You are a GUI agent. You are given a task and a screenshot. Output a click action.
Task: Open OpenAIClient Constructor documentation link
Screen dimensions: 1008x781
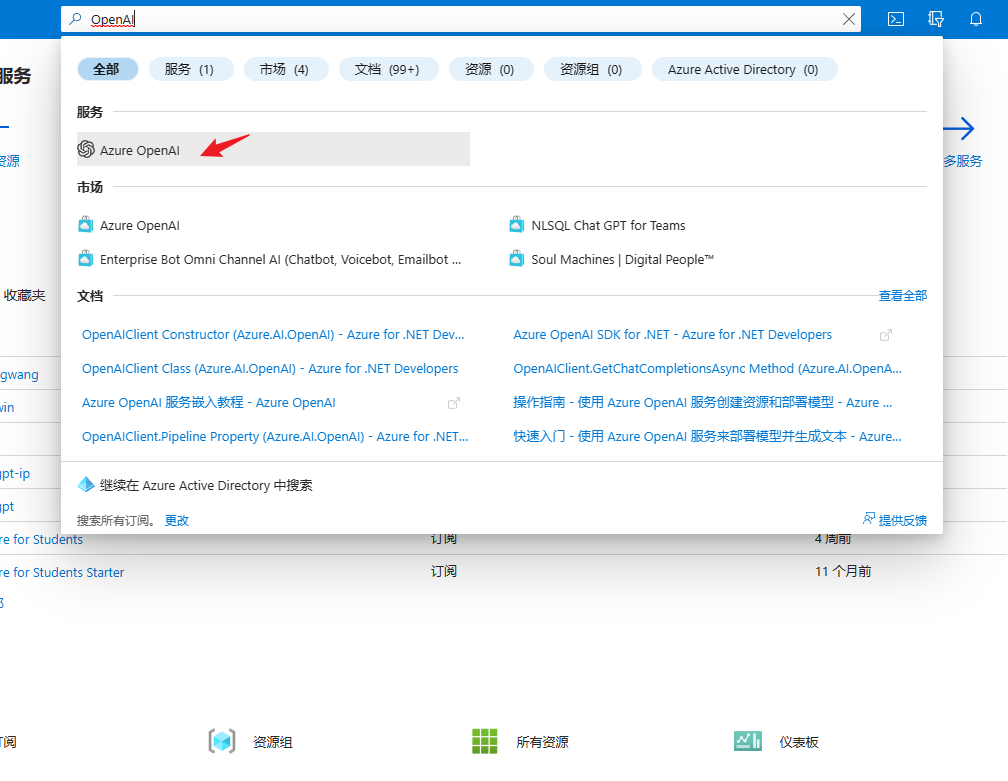[x=273, y=335]
